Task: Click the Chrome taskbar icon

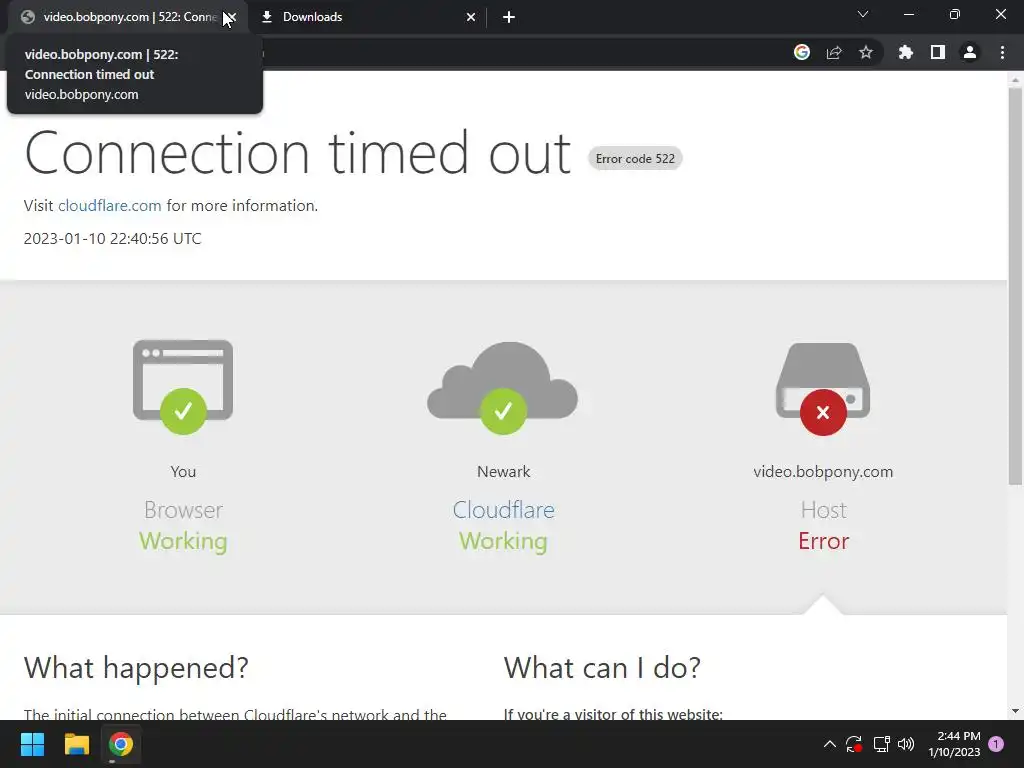Action: pyautogui.click(x=121, y=744)
